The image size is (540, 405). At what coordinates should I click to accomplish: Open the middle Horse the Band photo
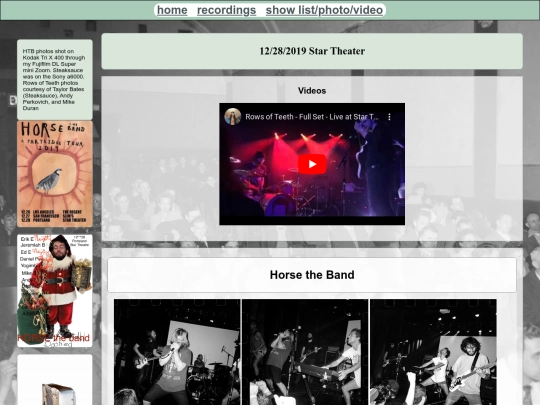coord(305,352)
